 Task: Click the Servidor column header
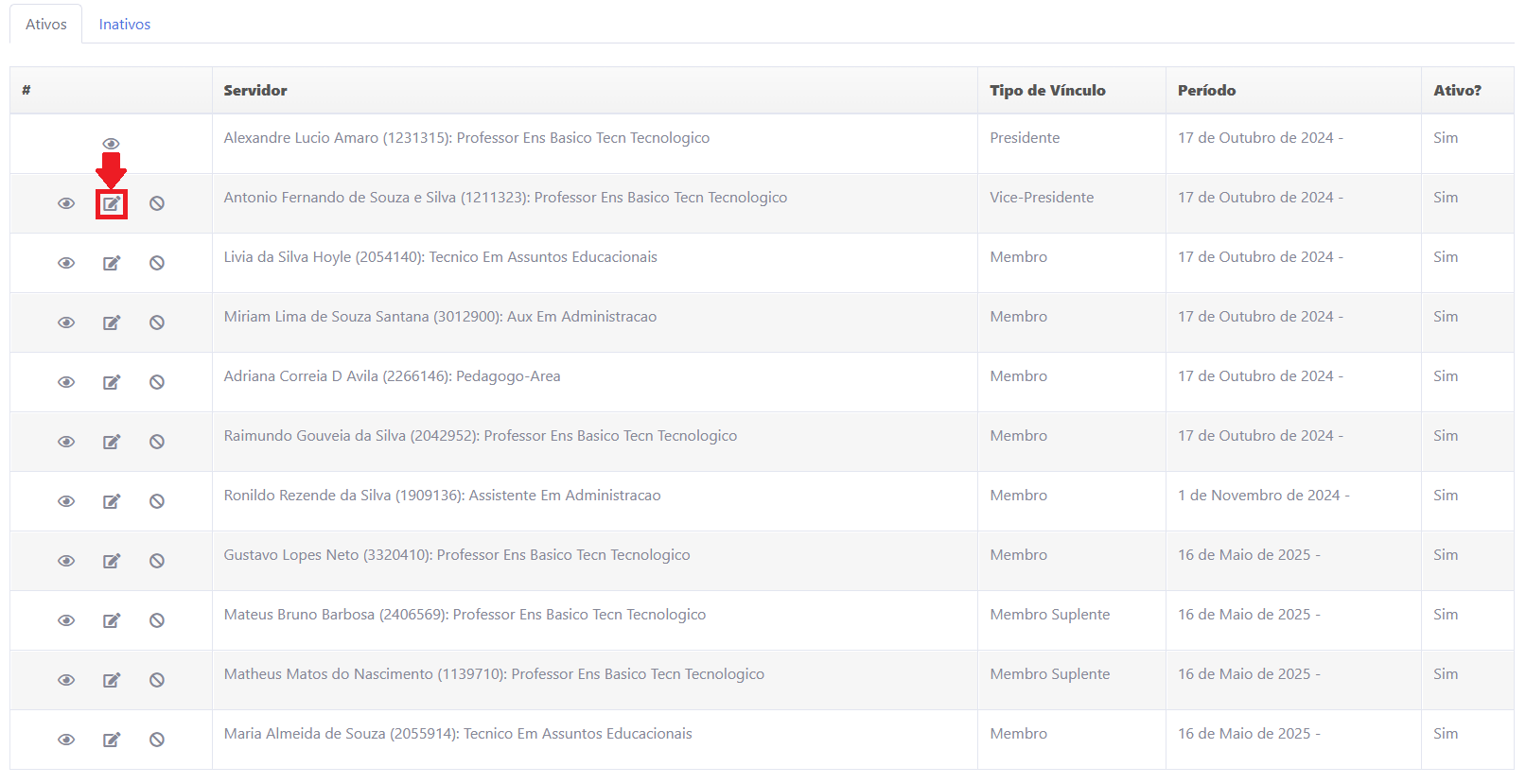(255, 91)
